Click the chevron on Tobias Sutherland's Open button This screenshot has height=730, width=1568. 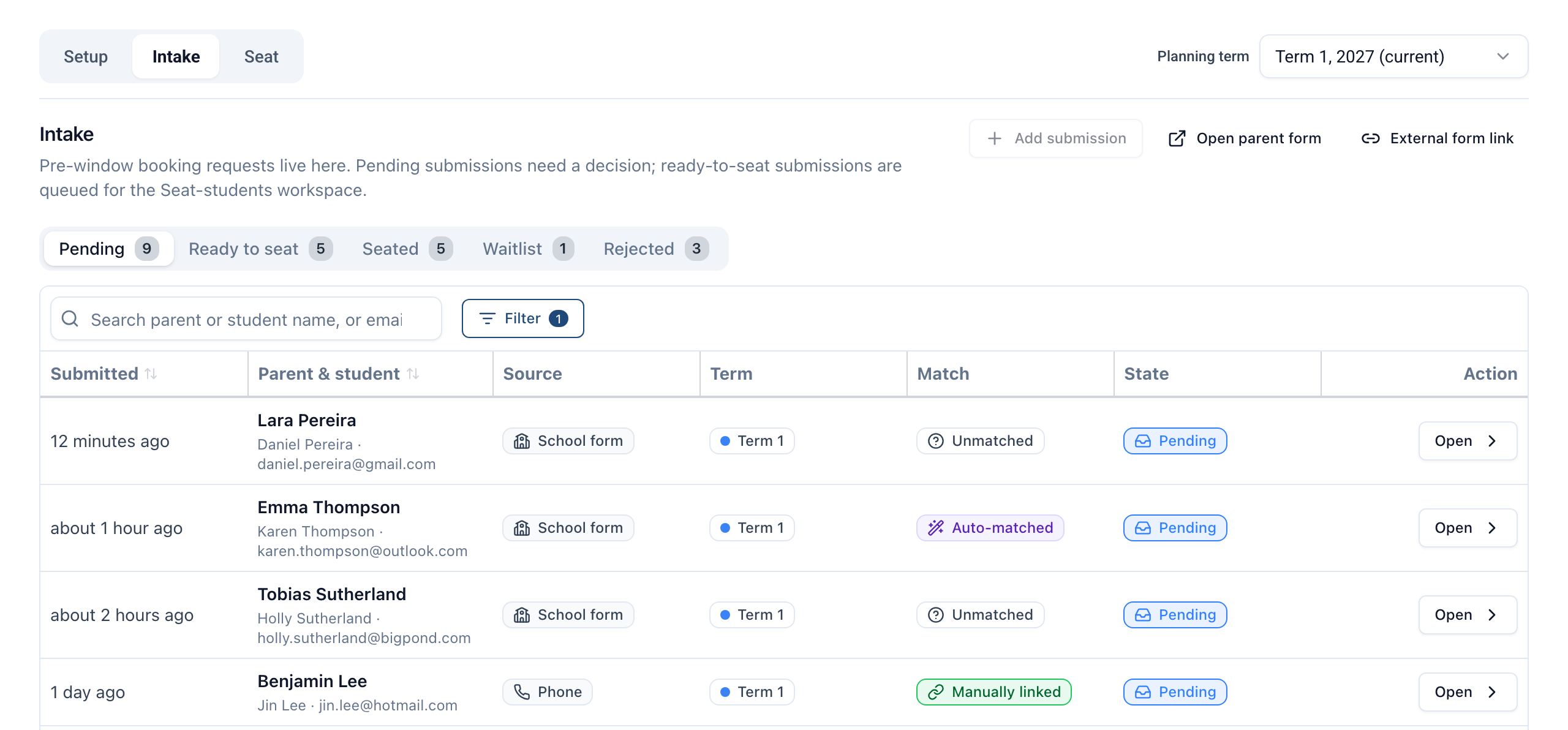tap(1492, 615)
